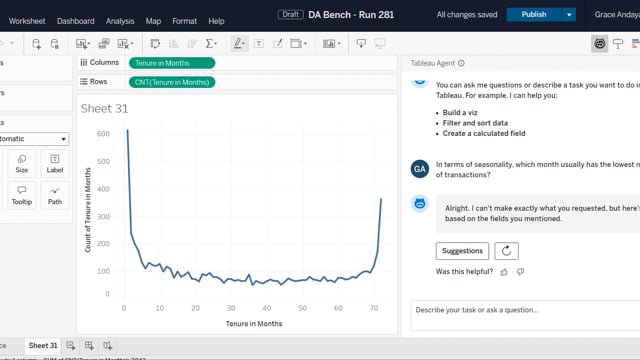Click the Download toolbar icon
The height and width of the screenshot is (360, 640).
coord(361,44)
